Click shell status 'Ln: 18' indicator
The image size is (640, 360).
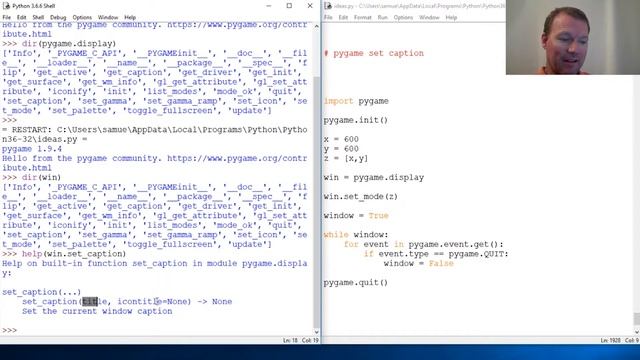[x=290, y=340]
